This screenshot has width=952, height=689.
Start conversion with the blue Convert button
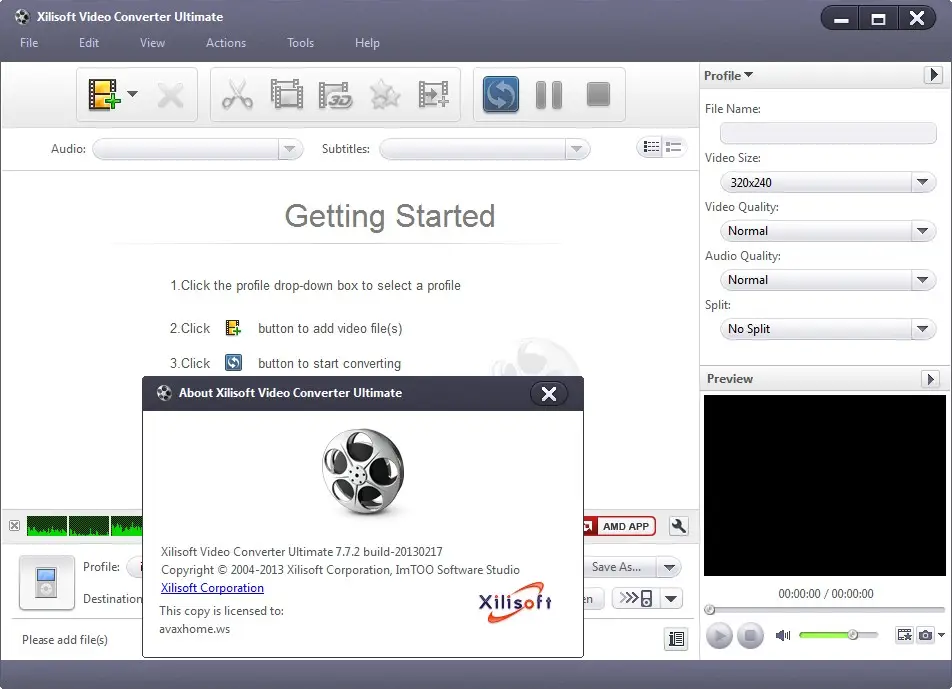click(x=501, y=94)
